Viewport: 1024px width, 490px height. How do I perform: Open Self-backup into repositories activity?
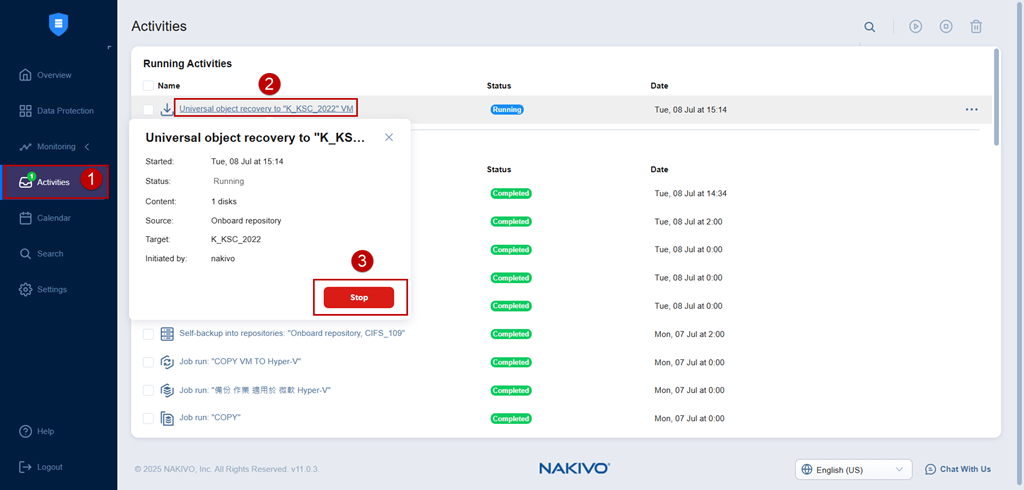[x=293, y=334]
